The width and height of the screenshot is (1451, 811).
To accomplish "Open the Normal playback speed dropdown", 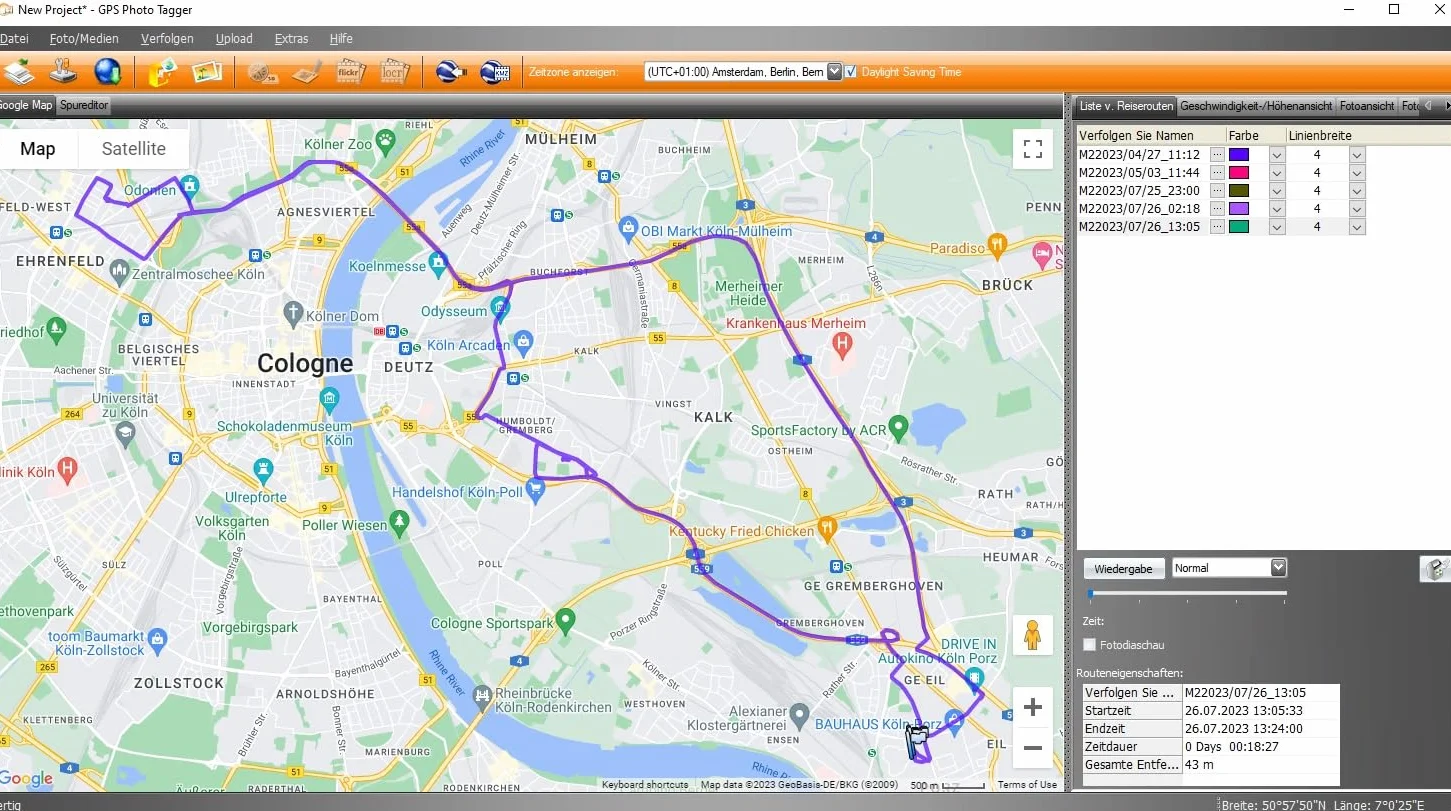I will pyautogui.click(x=1278, y=568).
